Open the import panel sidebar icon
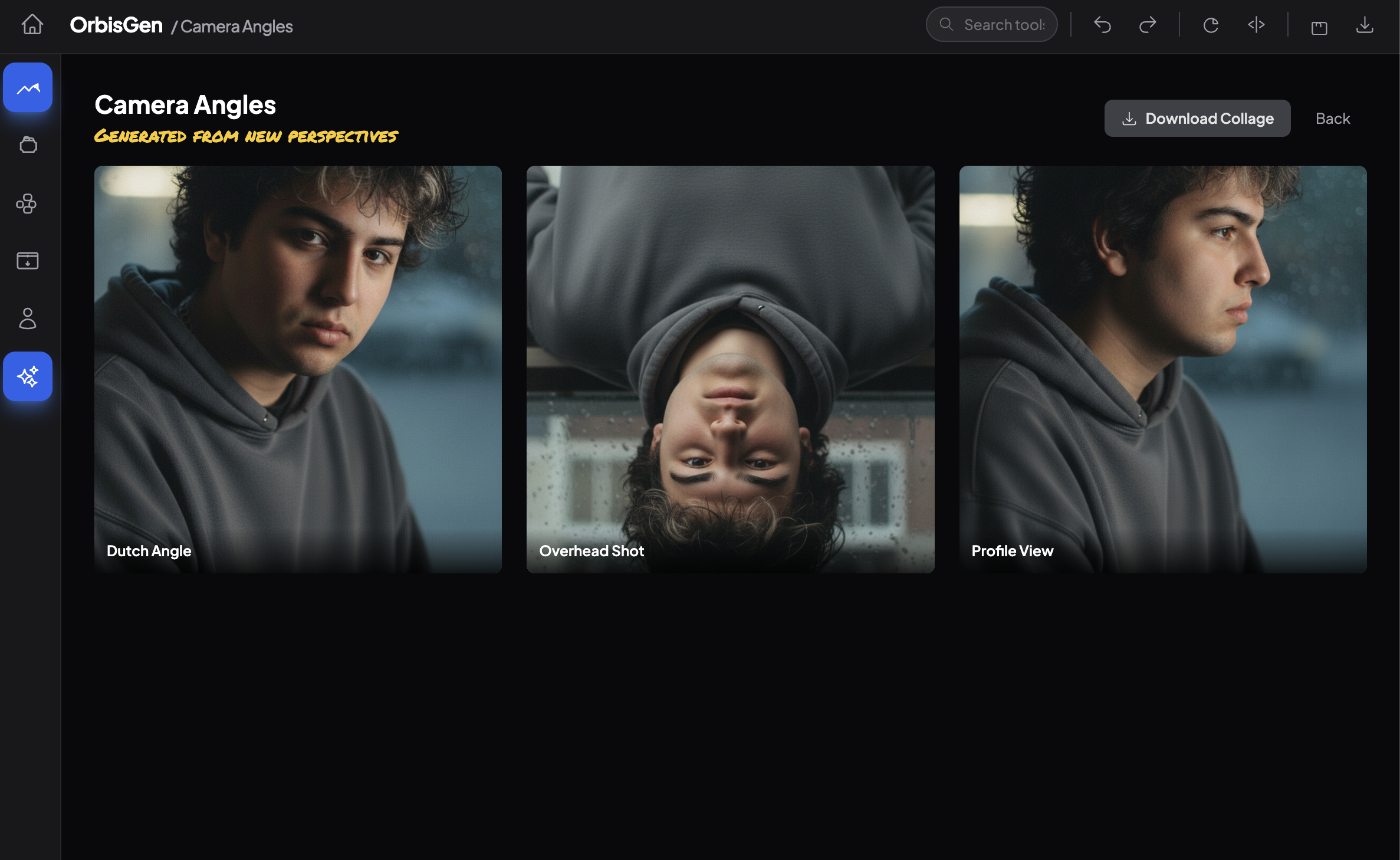Screen dimensions: 1400x860 click(28, 261)
